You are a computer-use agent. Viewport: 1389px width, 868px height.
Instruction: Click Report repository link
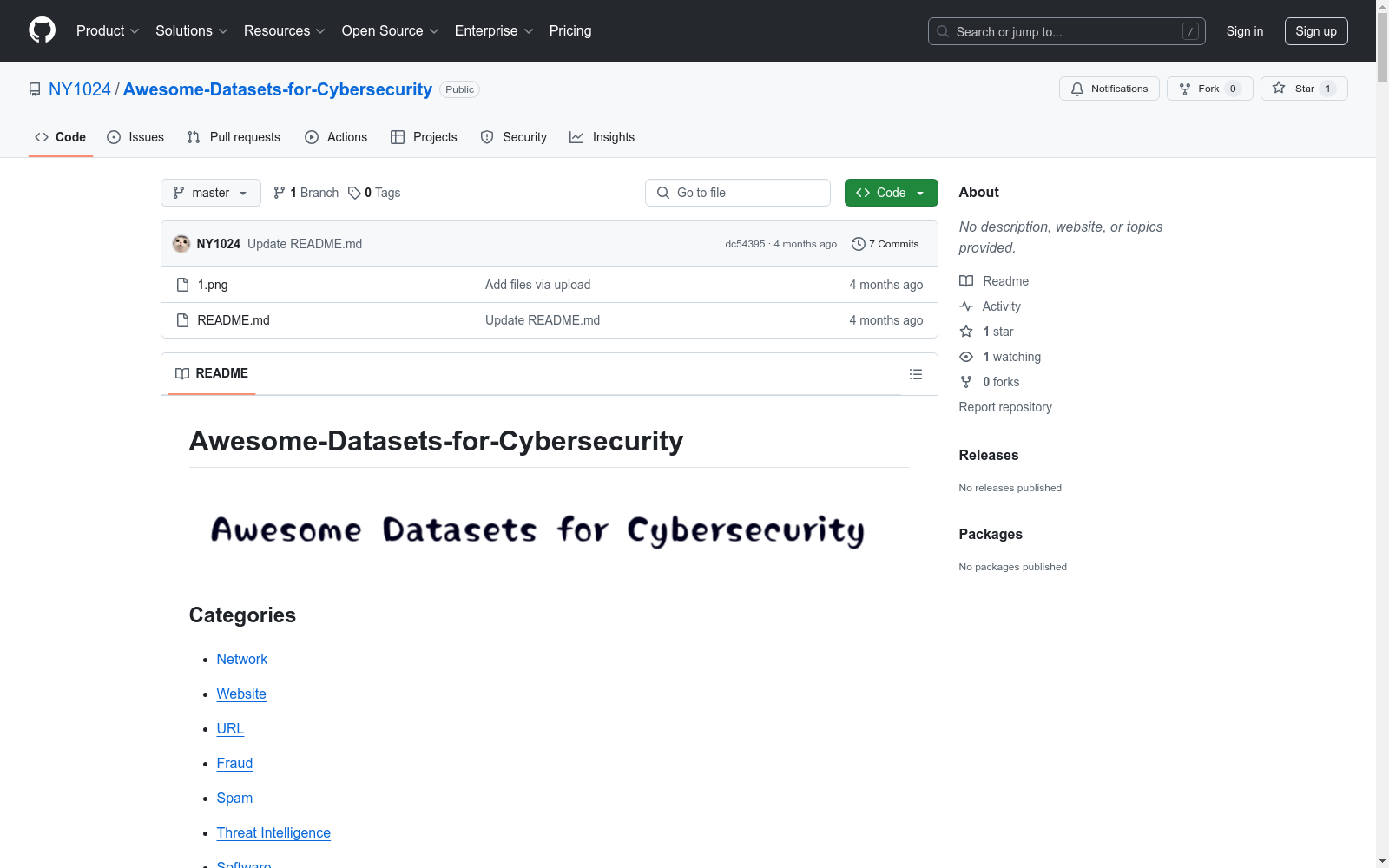(x=1005, y=407)
